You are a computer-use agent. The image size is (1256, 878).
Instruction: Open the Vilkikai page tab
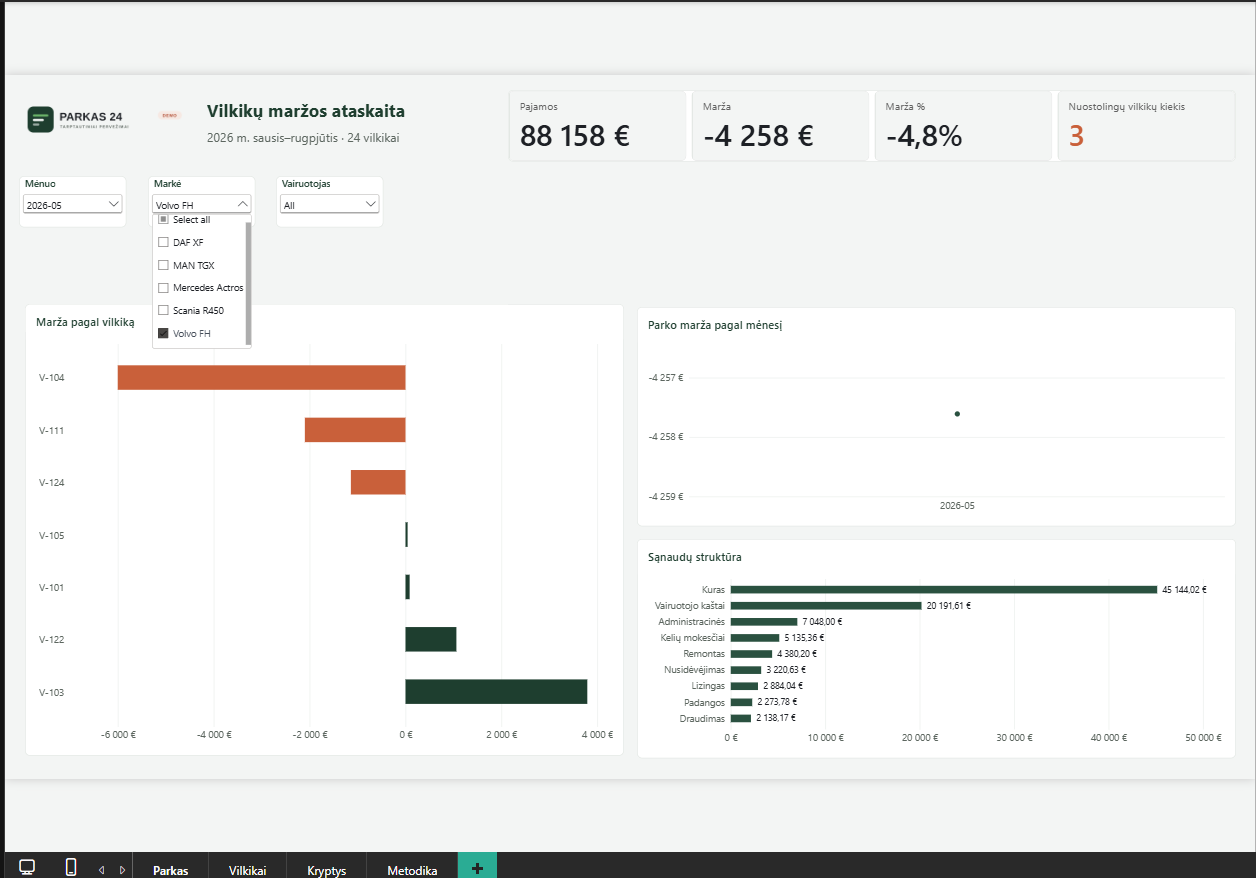tap(247, 870)
